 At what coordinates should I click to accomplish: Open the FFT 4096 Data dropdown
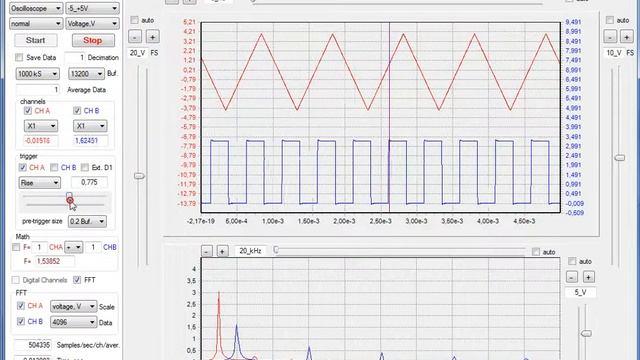[x=73, y=322]
